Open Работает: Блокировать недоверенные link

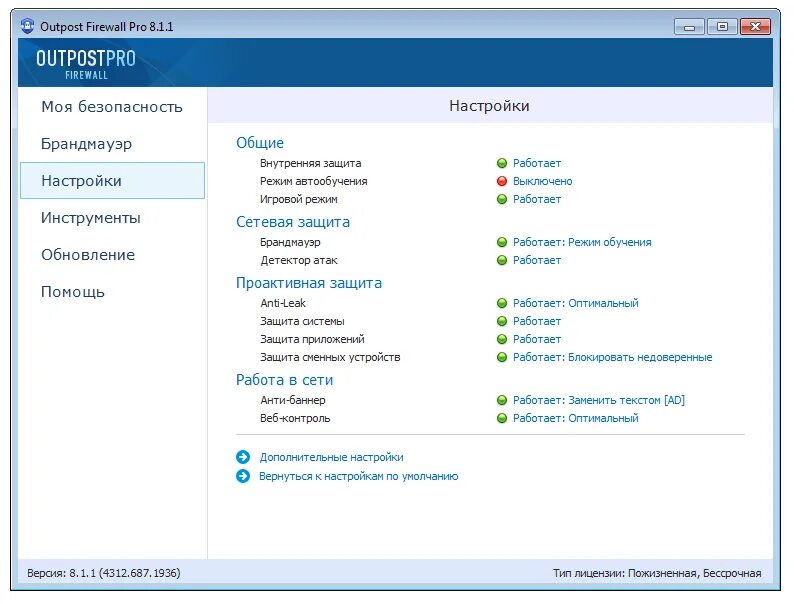[612, 357]
